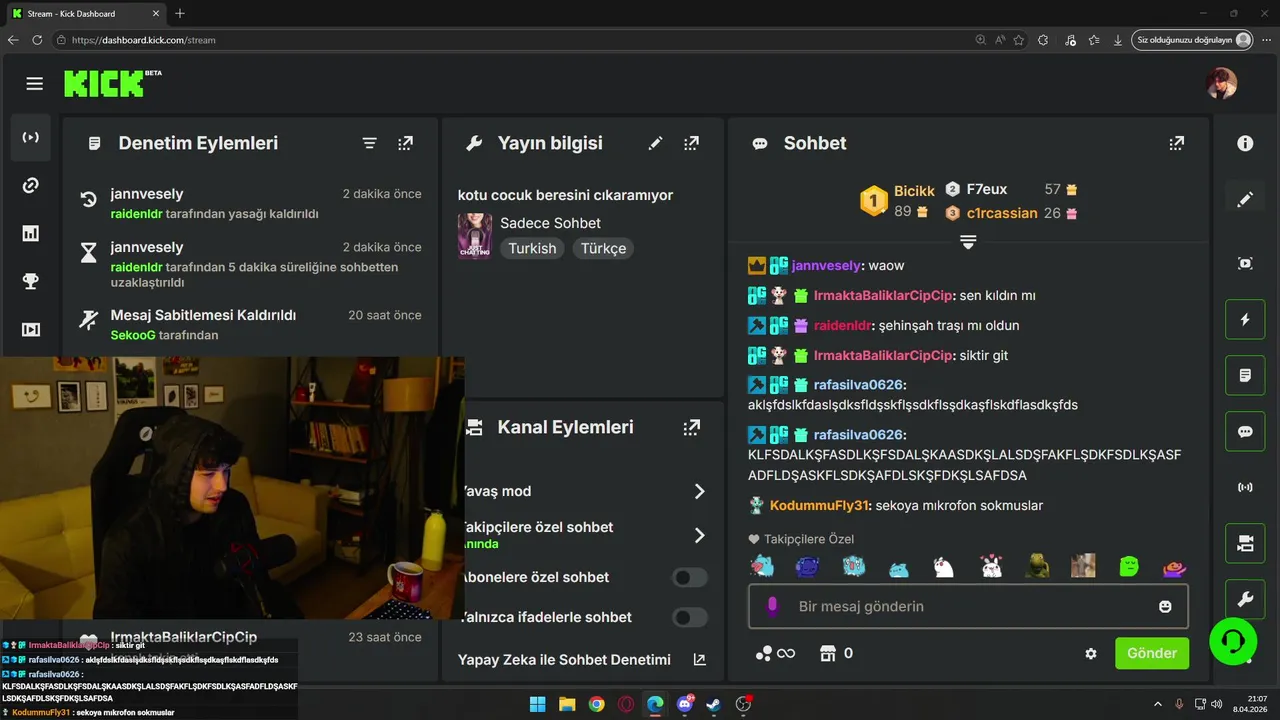Open a new browser tab
Viewport: 1280px width, 720px height.
pos(180,13)
